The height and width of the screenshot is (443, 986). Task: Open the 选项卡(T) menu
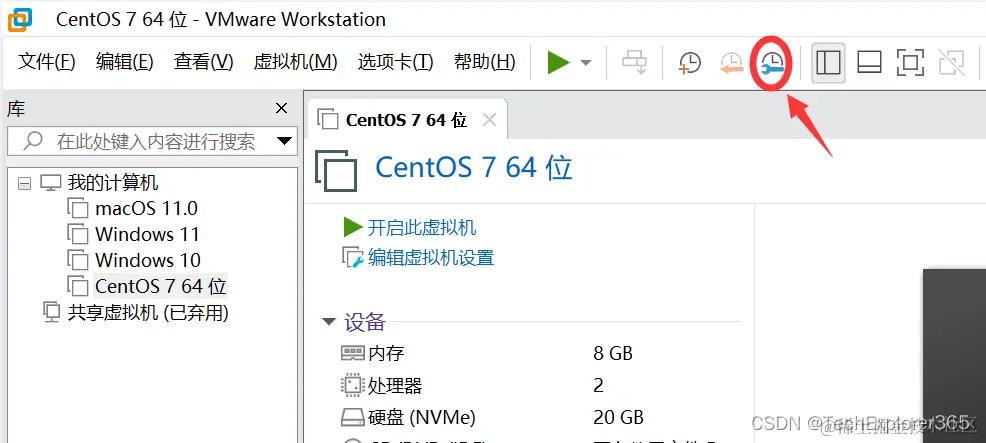point(396,62)
